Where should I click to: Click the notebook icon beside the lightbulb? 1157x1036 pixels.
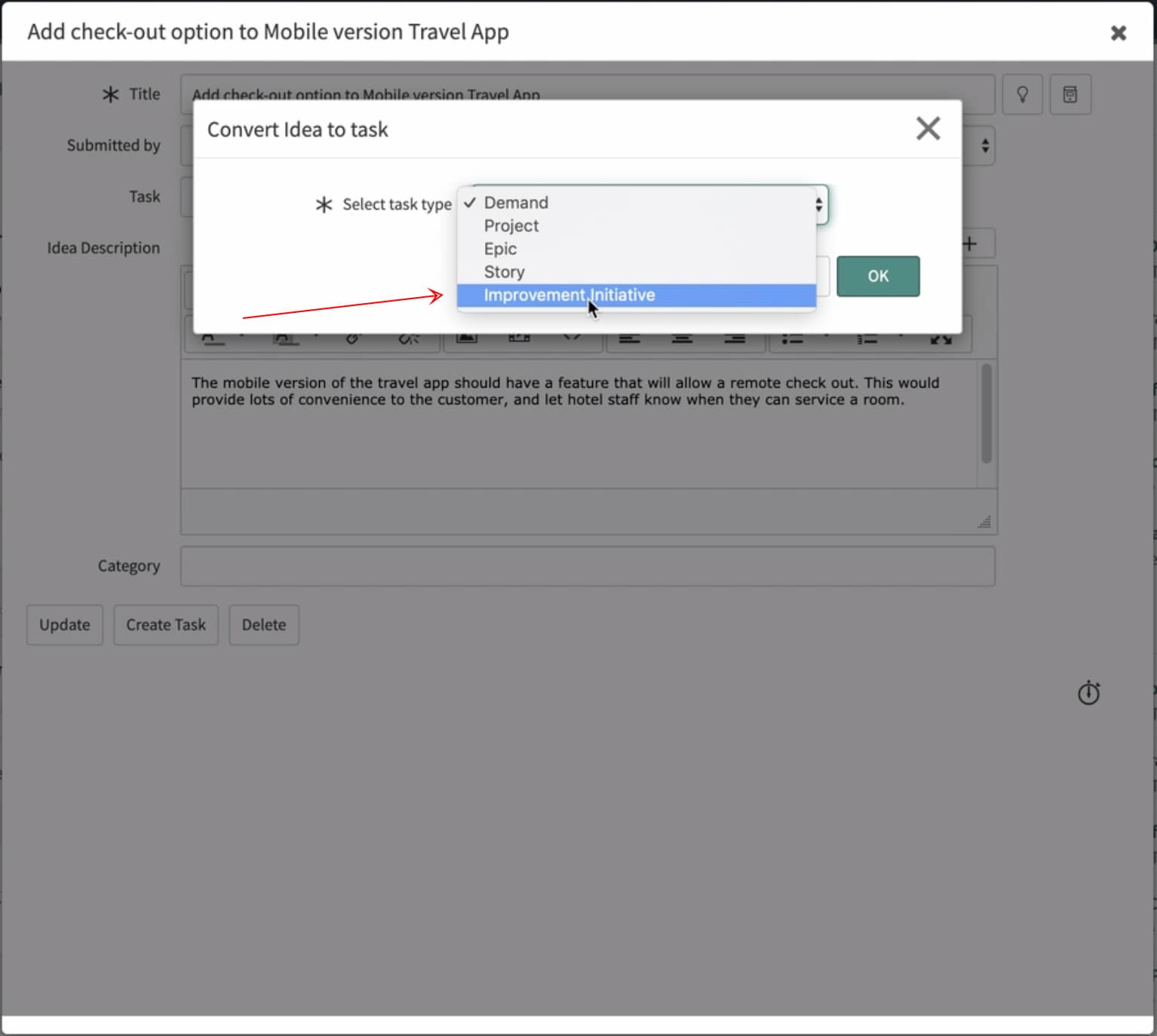tap(1070, 94)
